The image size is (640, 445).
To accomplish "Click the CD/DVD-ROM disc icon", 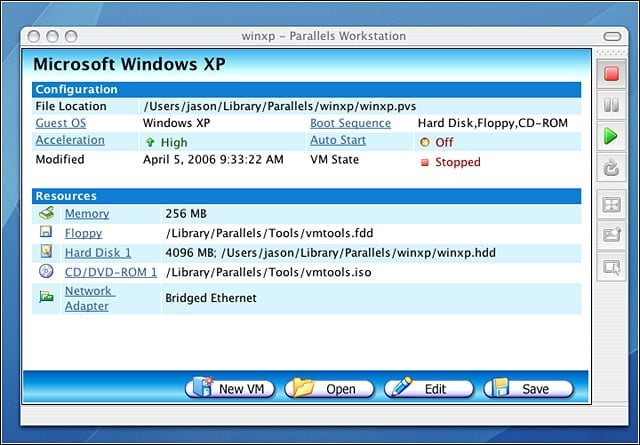I will pyautogui.click(x=46, y=271).
